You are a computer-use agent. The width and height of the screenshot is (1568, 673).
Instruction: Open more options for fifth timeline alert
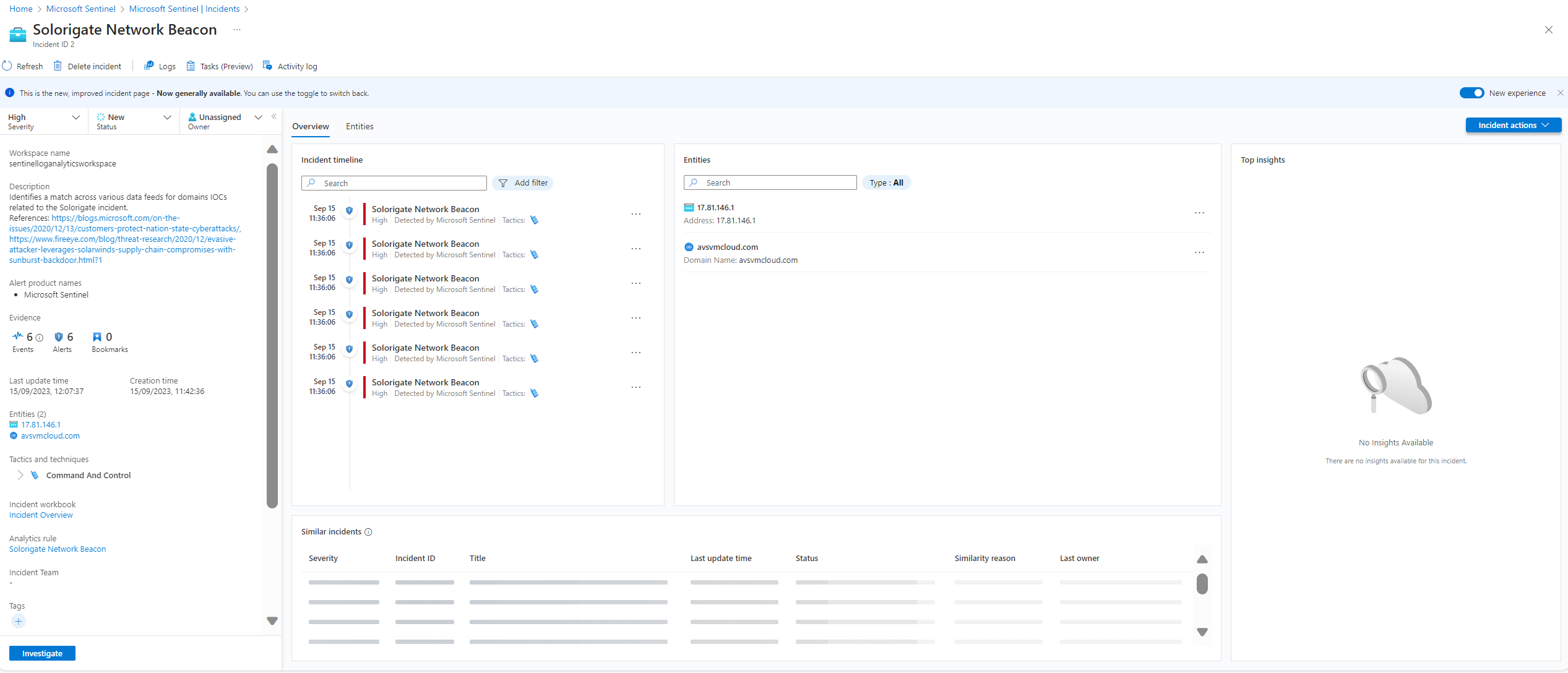point(635,353)
